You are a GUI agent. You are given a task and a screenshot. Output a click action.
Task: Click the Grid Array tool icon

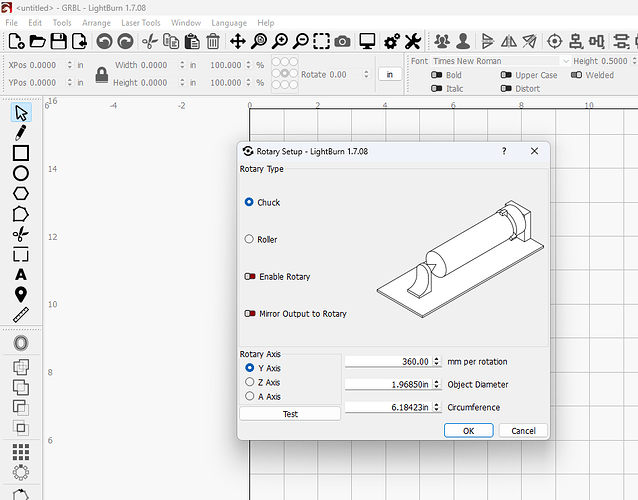pyautogui.click(x=21, y=452)
